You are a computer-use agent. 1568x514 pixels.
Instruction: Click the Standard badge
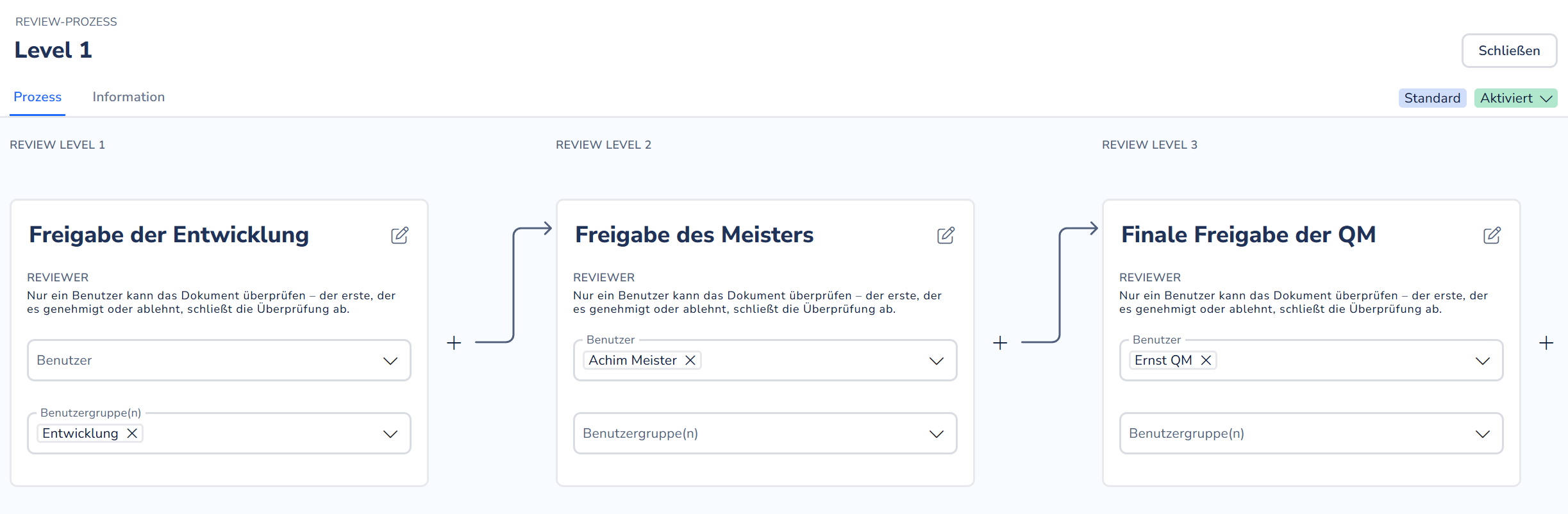pos(1432,98)
